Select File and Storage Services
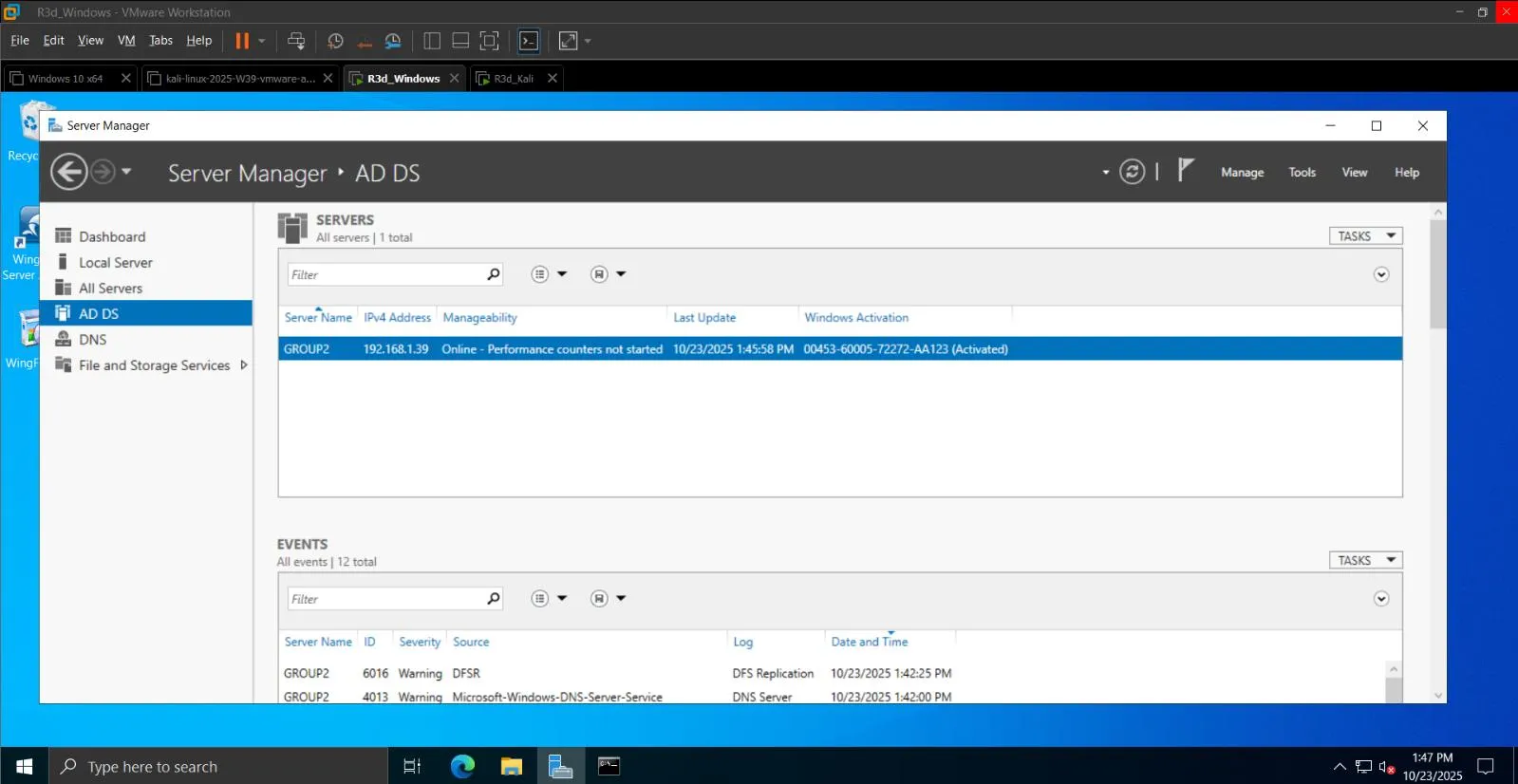1518x784 pixels. point(154,364)
